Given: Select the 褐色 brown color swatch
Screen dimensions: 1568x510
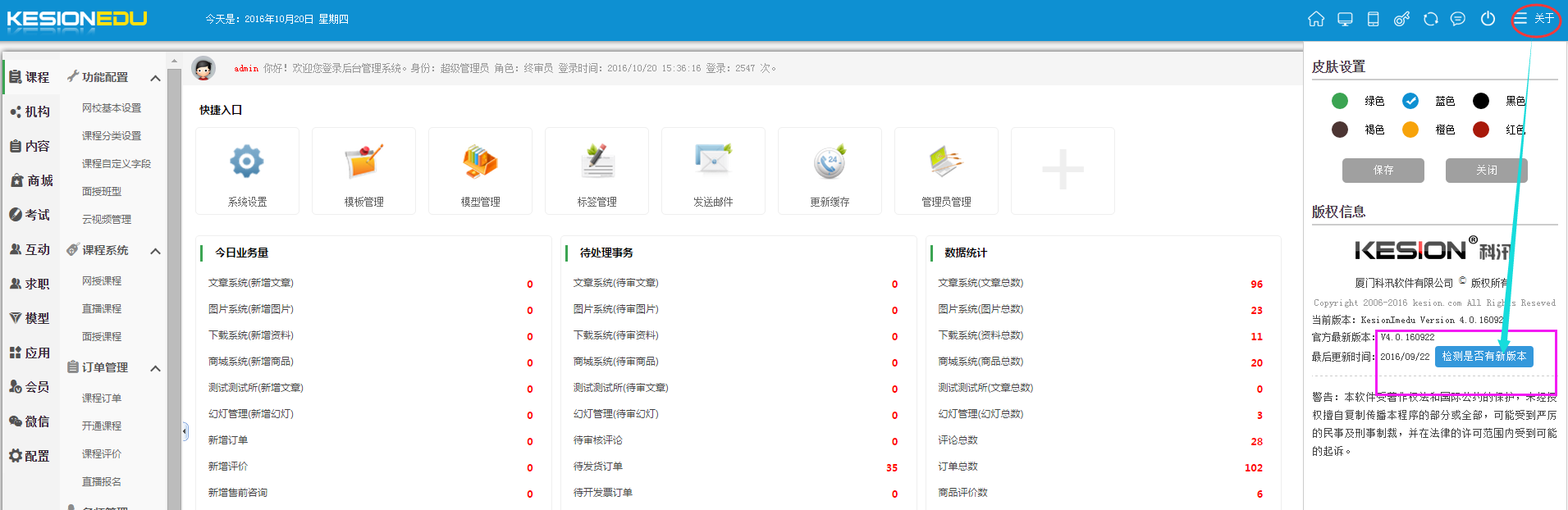Looking at the screenshot, I should click(x=1340, y=130).
